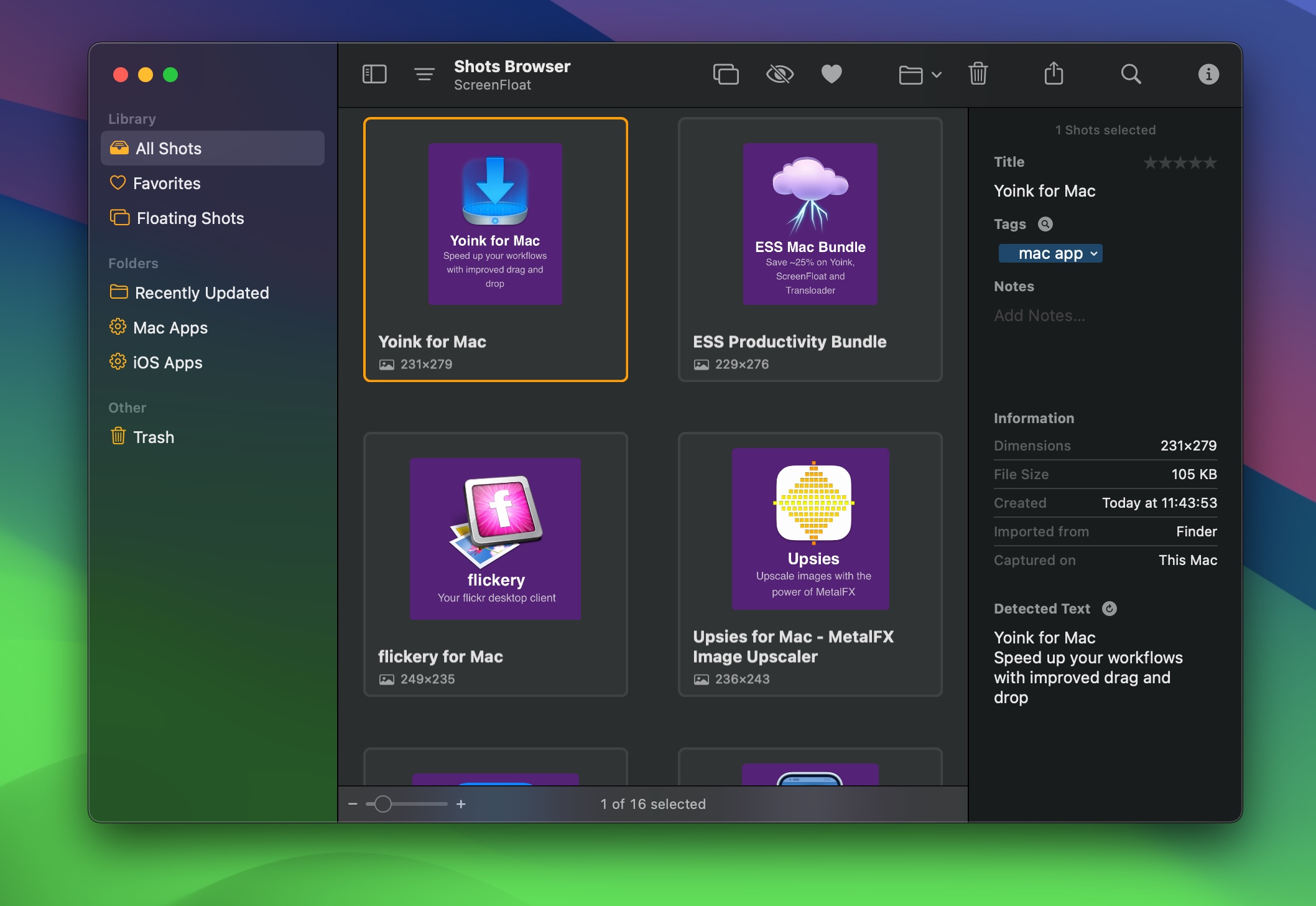Select All Shots in the sidebar
This screenshot has height=906, width=1316.
point(213,148)
